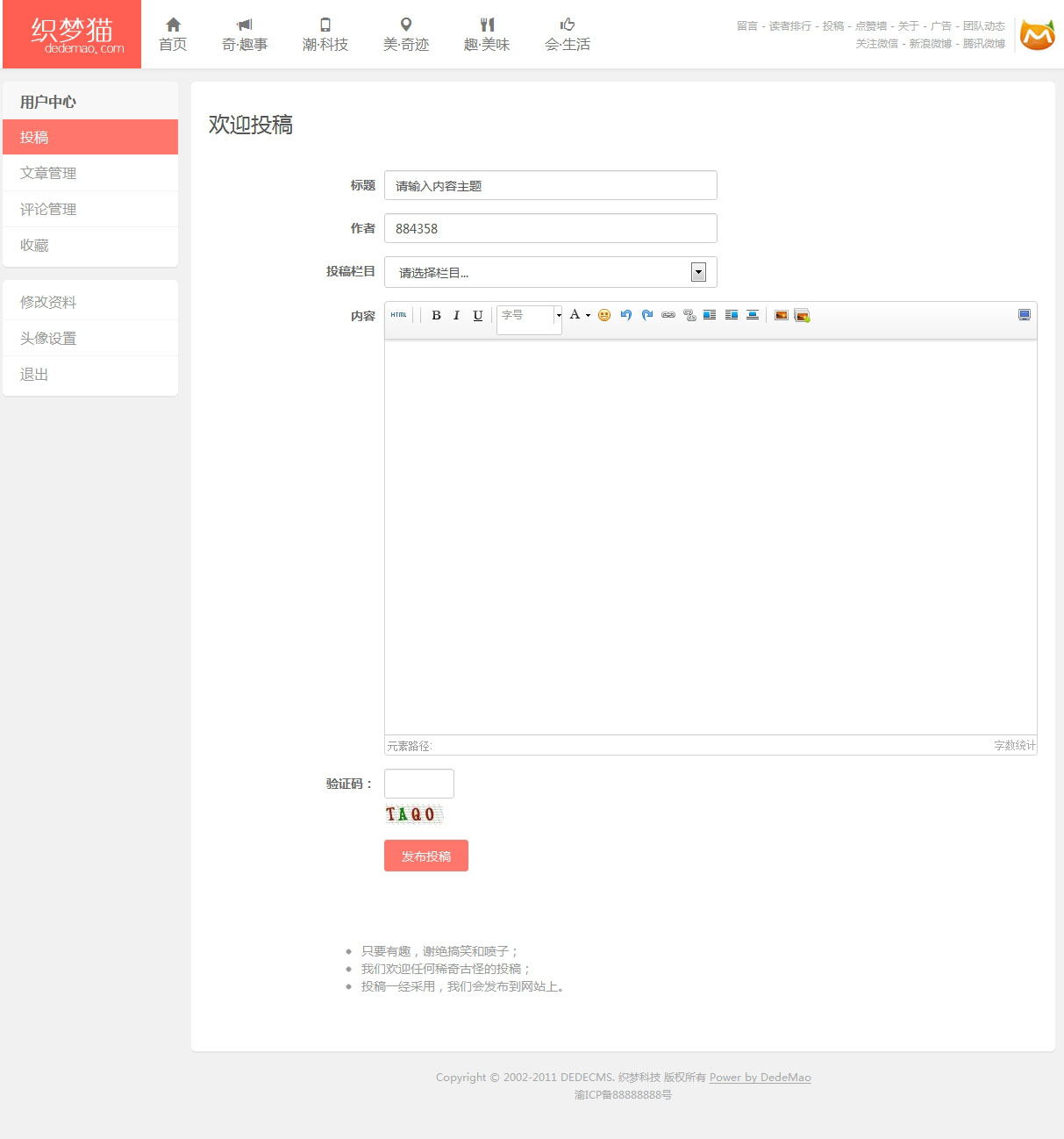Go to 潮·科技 navigation tab

click(x=325, y=34)
